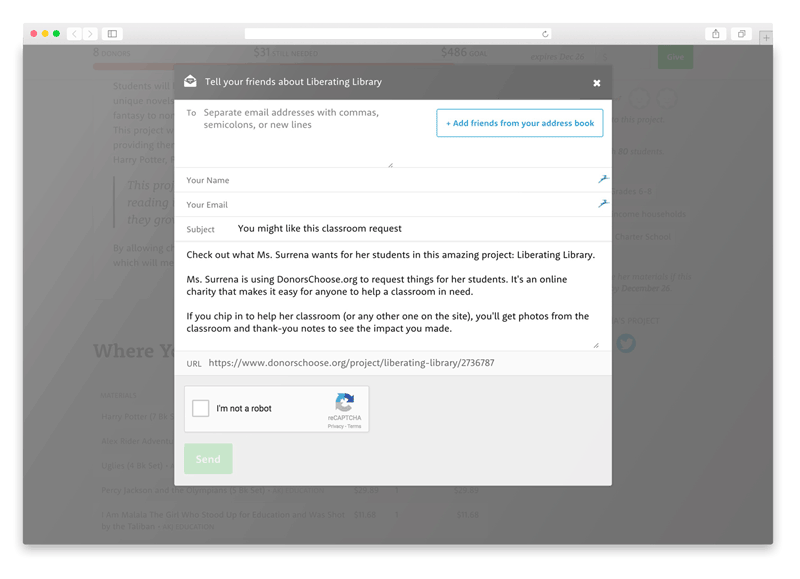
Task: Go back with the browser back arrow
Action: click(74, 34)
